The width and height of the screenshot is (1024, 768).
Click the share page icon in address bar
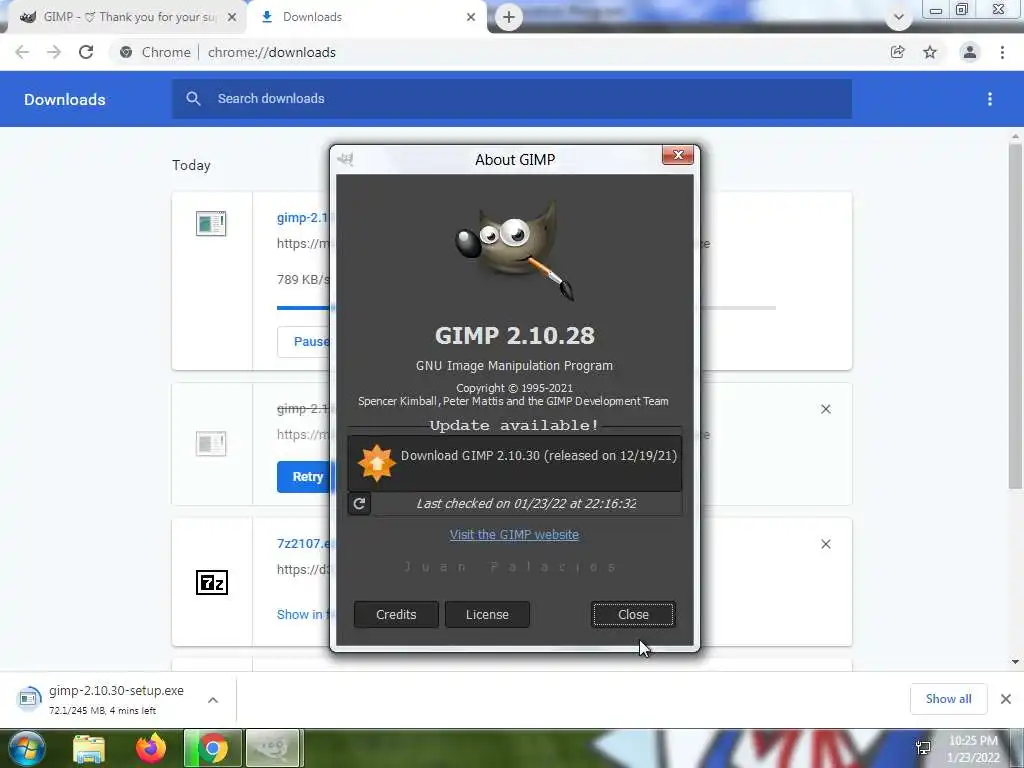898,52
